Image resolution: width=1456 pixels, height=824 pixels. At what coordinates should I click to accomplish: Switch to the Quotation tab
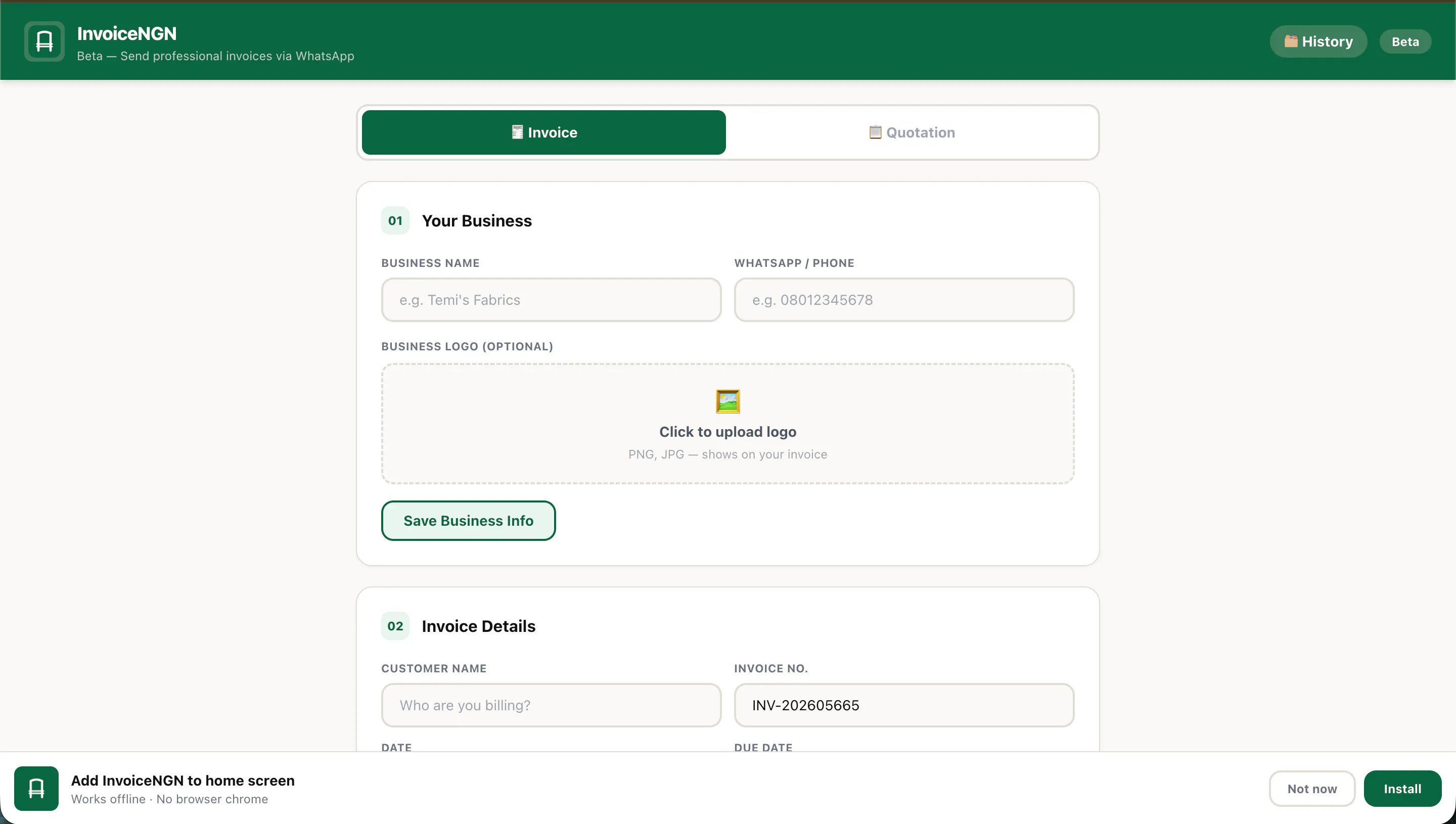(912, 132)
